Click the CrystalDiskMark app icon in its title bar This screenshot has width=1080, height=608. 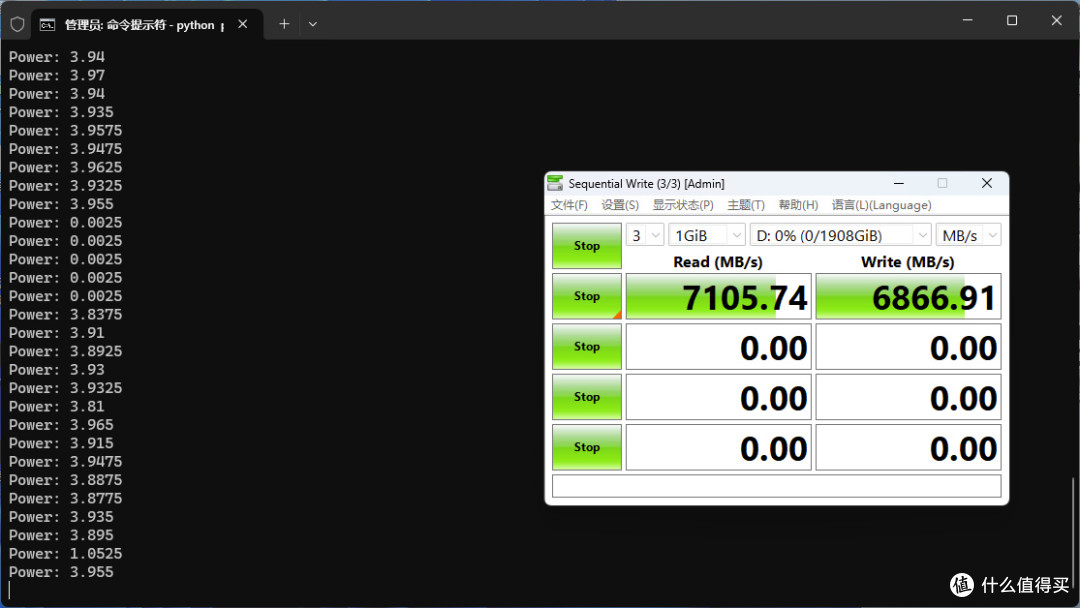click(555, 183)
